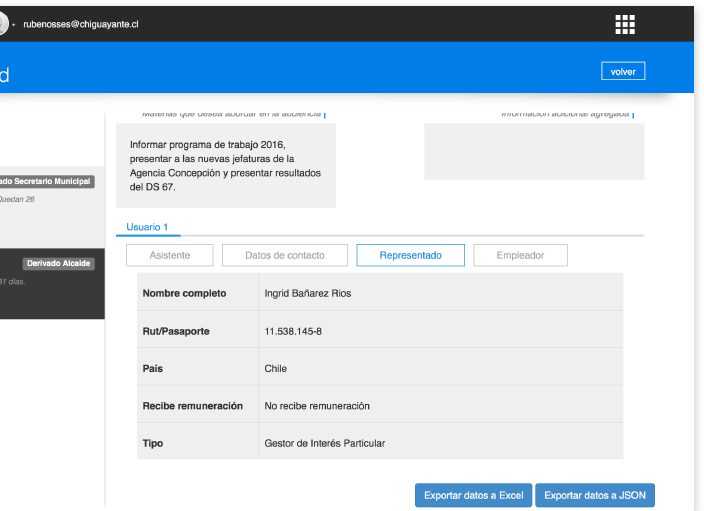Click the Ingrid Bañarez Rios name value
Viewport: 704px width, 511px height.
[x=308, y=293]
